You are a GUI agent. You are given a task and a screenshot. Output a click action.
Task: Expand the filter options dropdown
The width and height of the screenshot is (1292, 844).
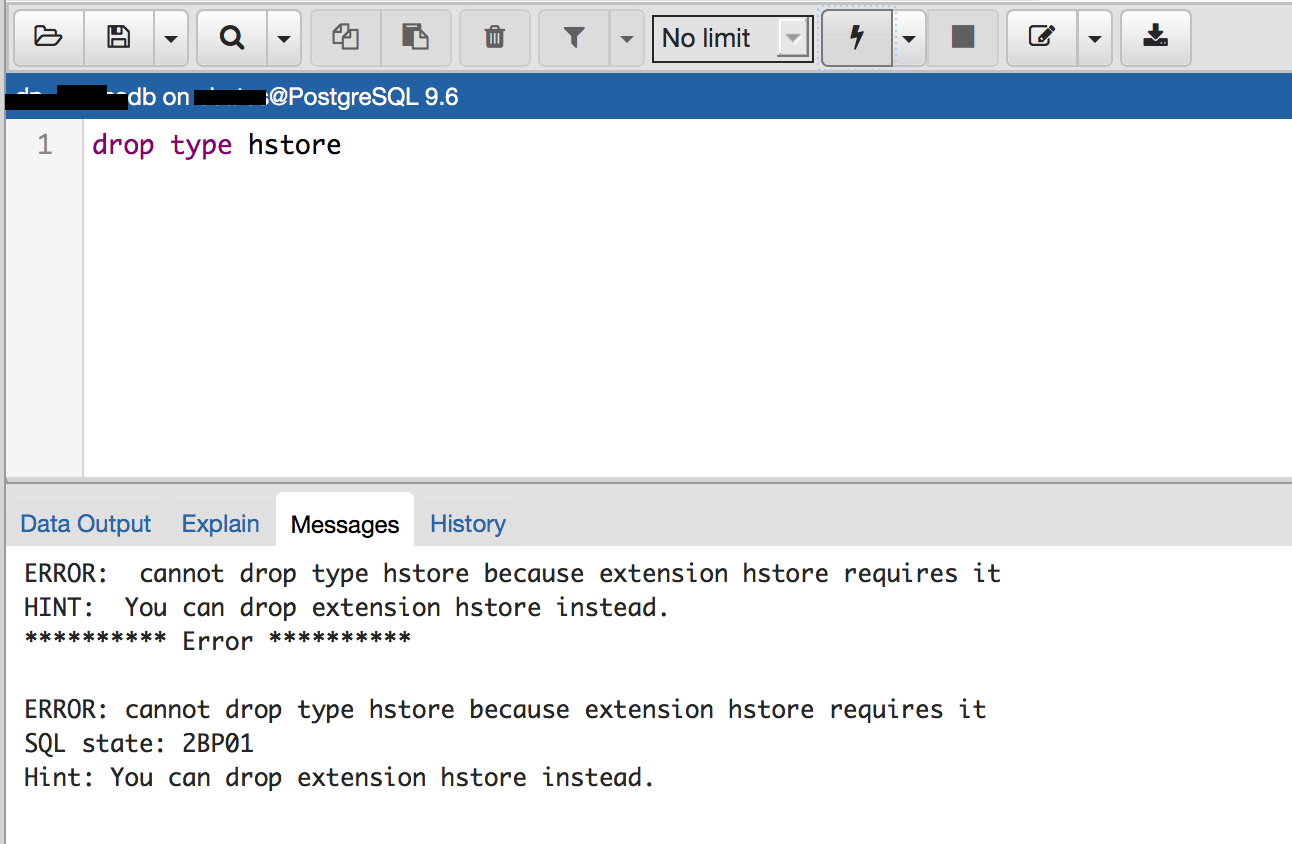click(625, 37)
